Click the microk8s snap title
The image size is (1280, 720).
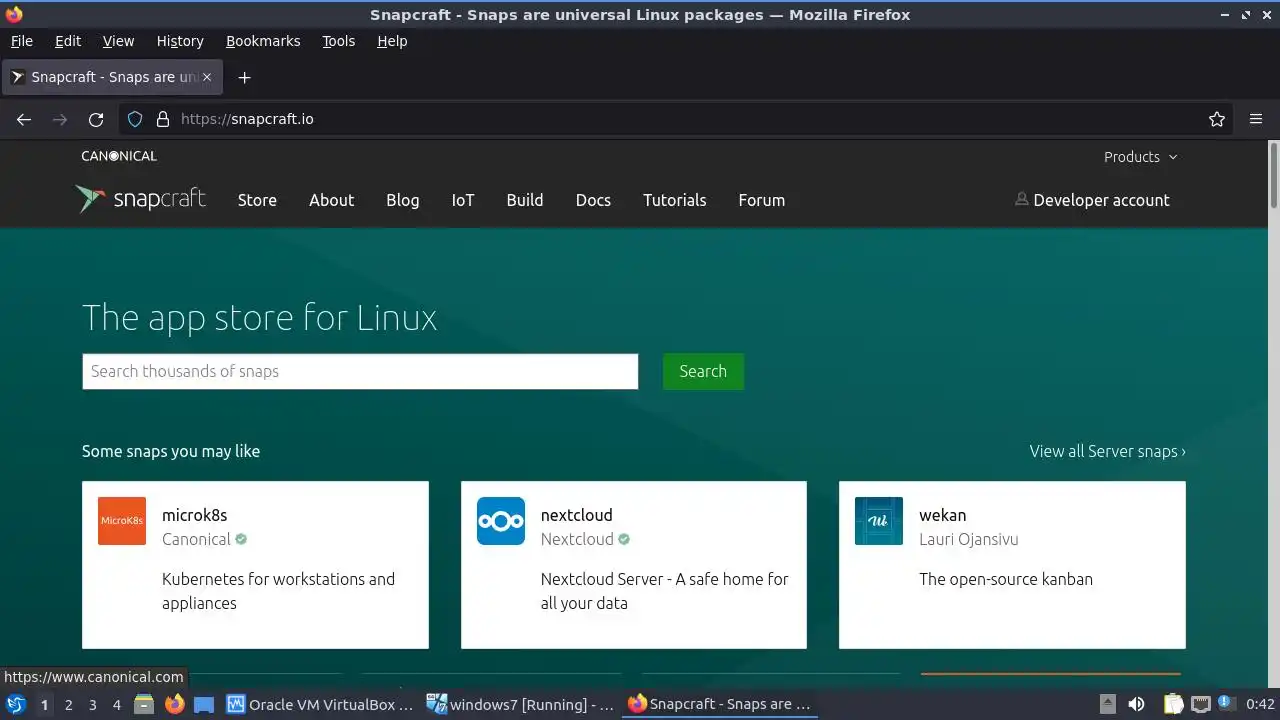click(x=194, y=515)
